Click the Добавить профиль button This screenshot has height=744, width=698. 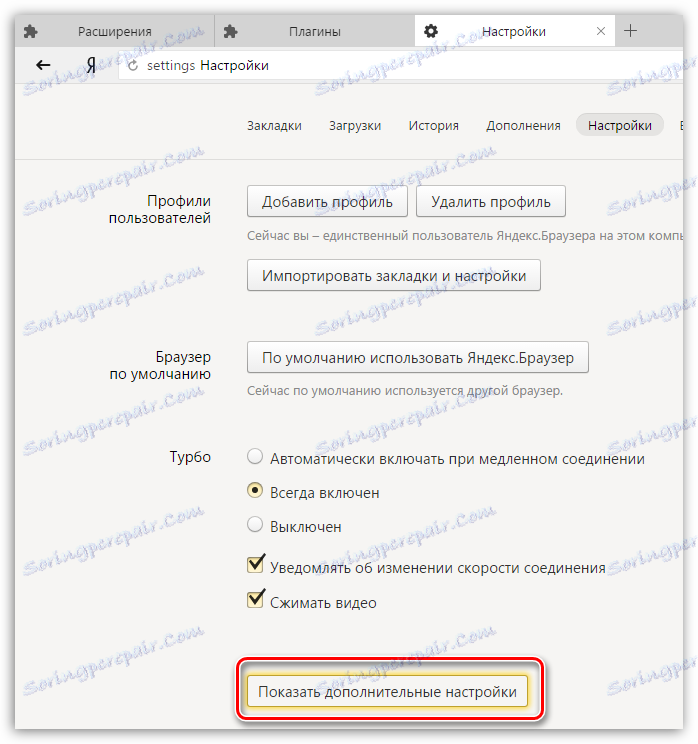pyautogui.click(x=327, y=202)
